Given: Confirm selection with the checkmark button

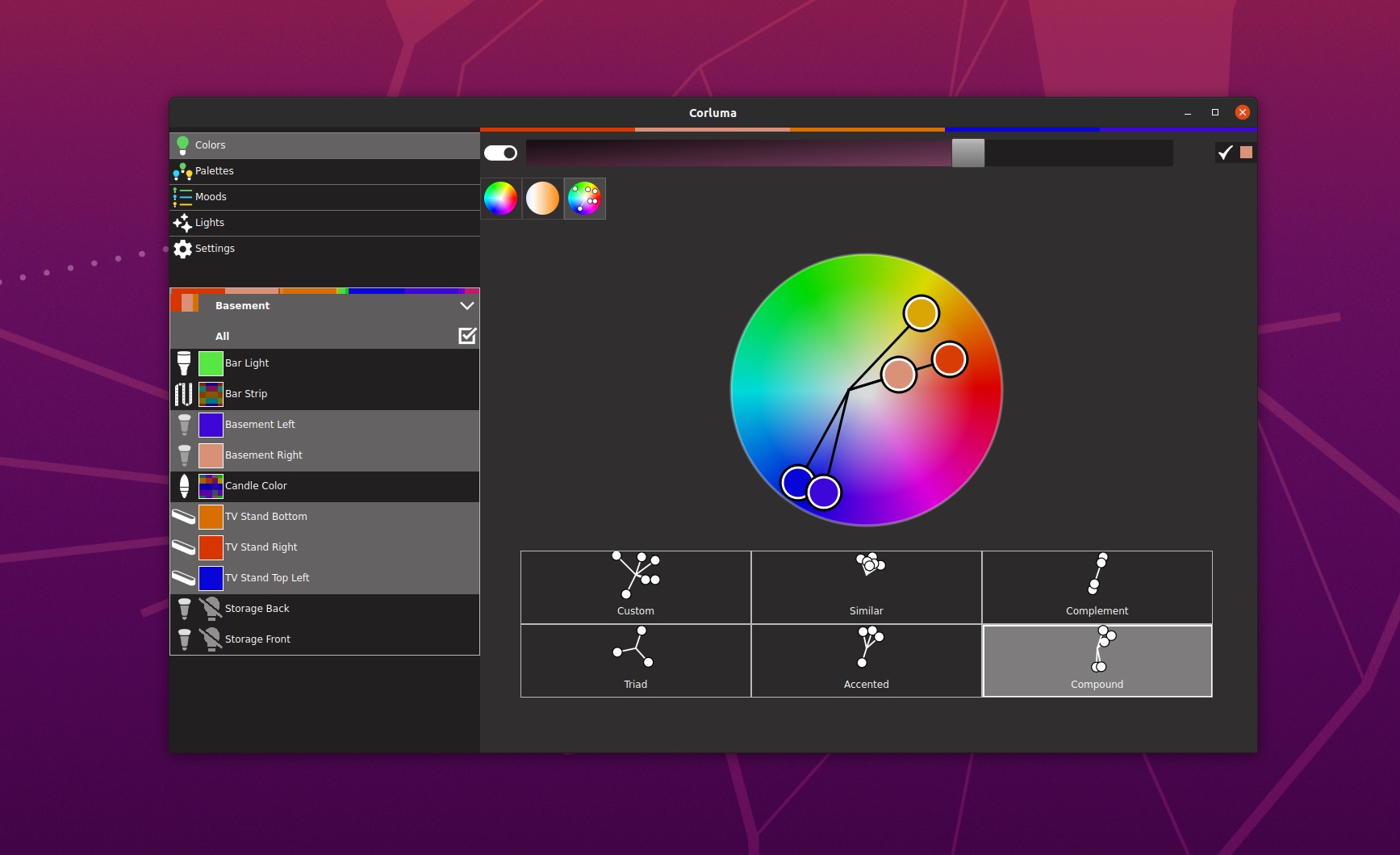Looking at the screenshot, I should pos(1227,152).
